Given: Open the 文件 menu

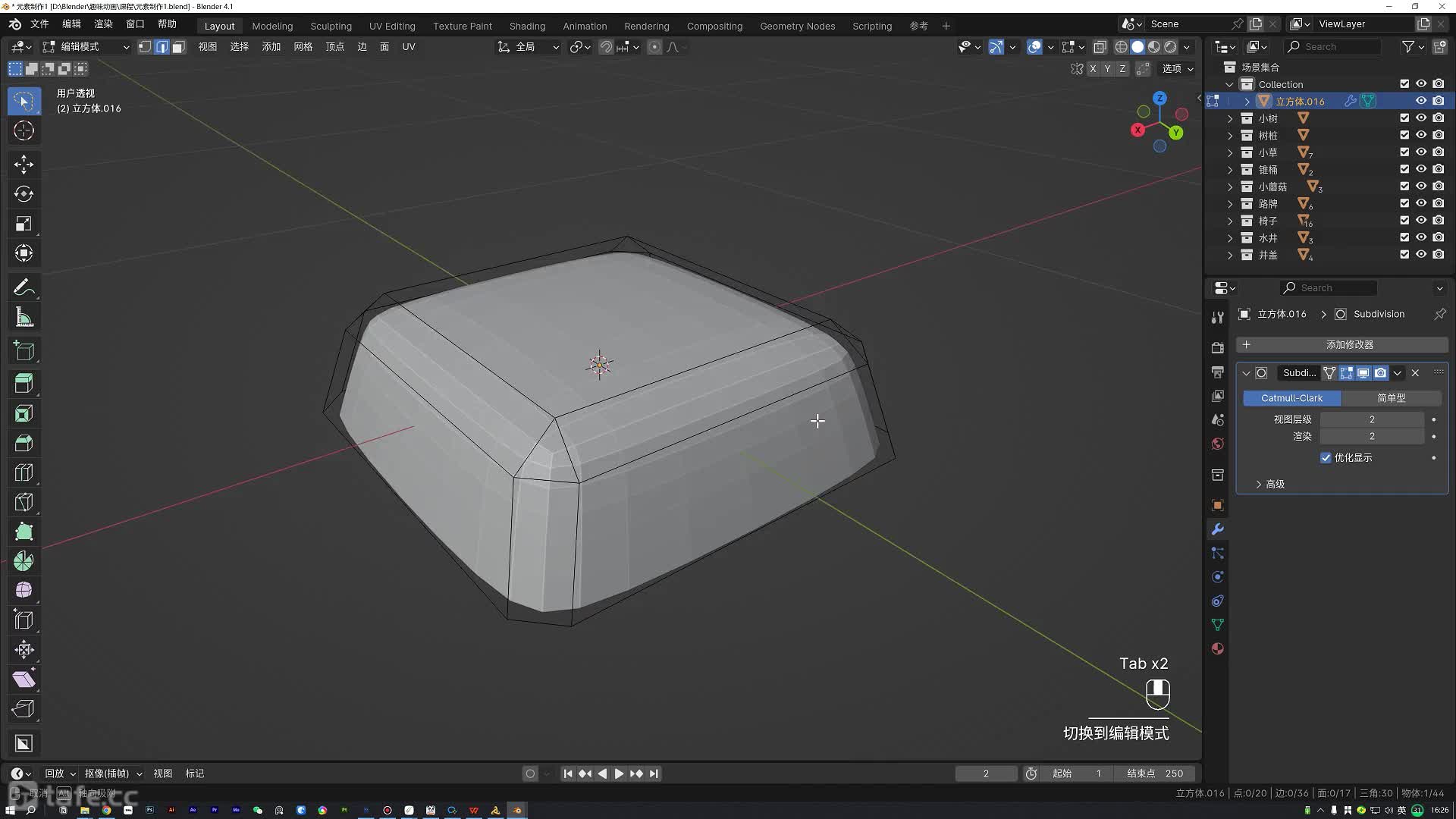Looking at the screenshot, I should tap(39, 24).
